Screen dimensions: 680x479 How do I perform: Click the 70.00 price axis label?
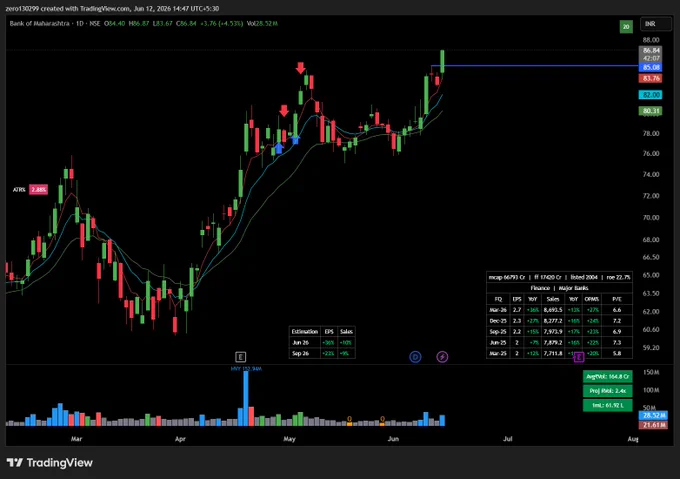point(651,218)
